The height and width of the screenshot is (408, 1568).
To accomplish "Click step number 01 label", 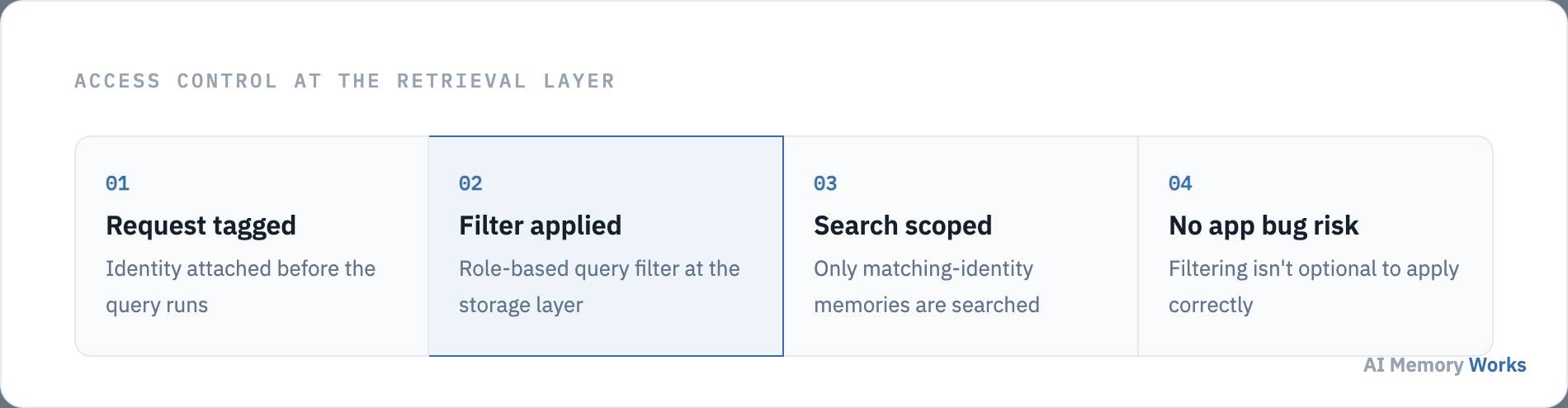I will click(117, 183).
